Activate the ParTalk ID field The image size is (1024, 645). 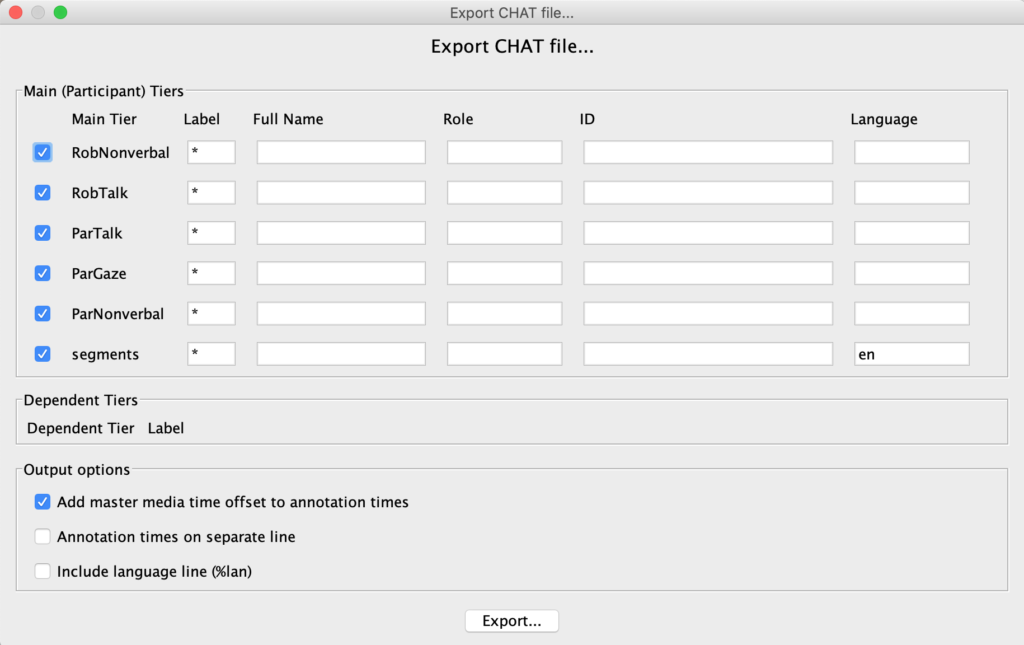[x=708, y=233]
